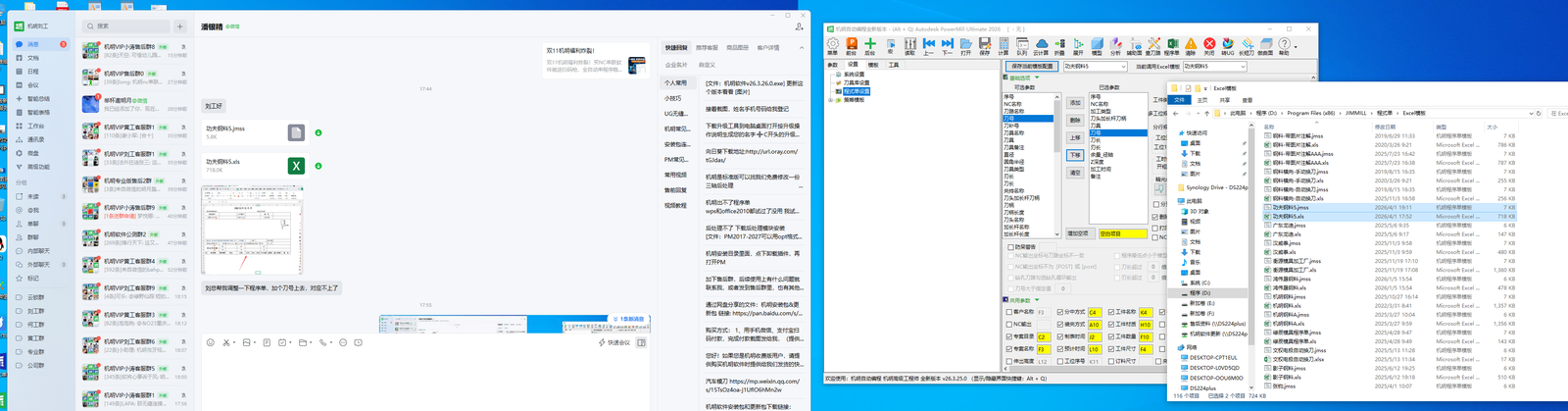Viewport: 1568px width, 411px height.
Task: Toggle the 工件名称 checkbox
Action: (1111, 312)
